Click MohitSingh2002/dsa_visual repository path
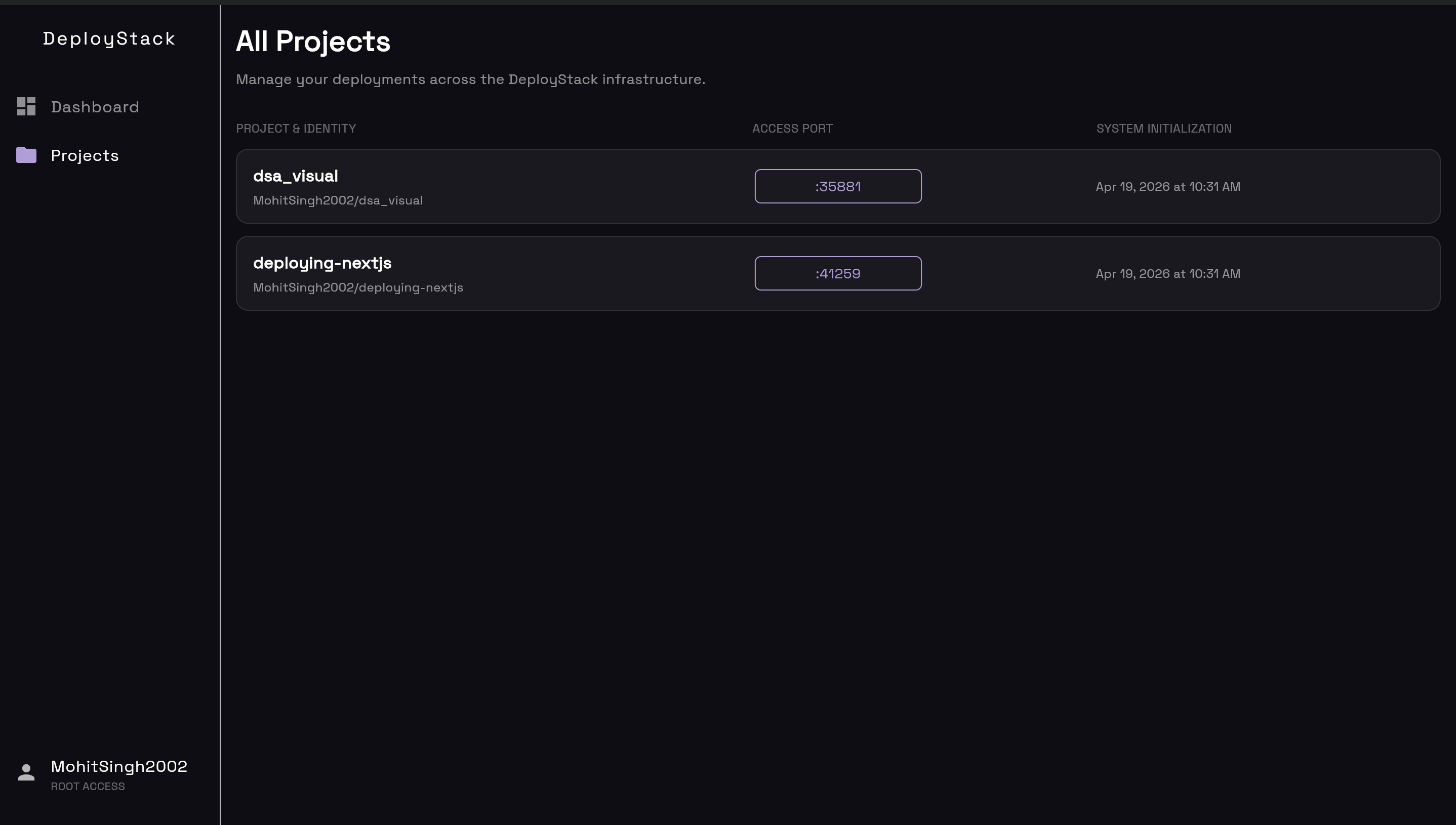 pos(338,200)
